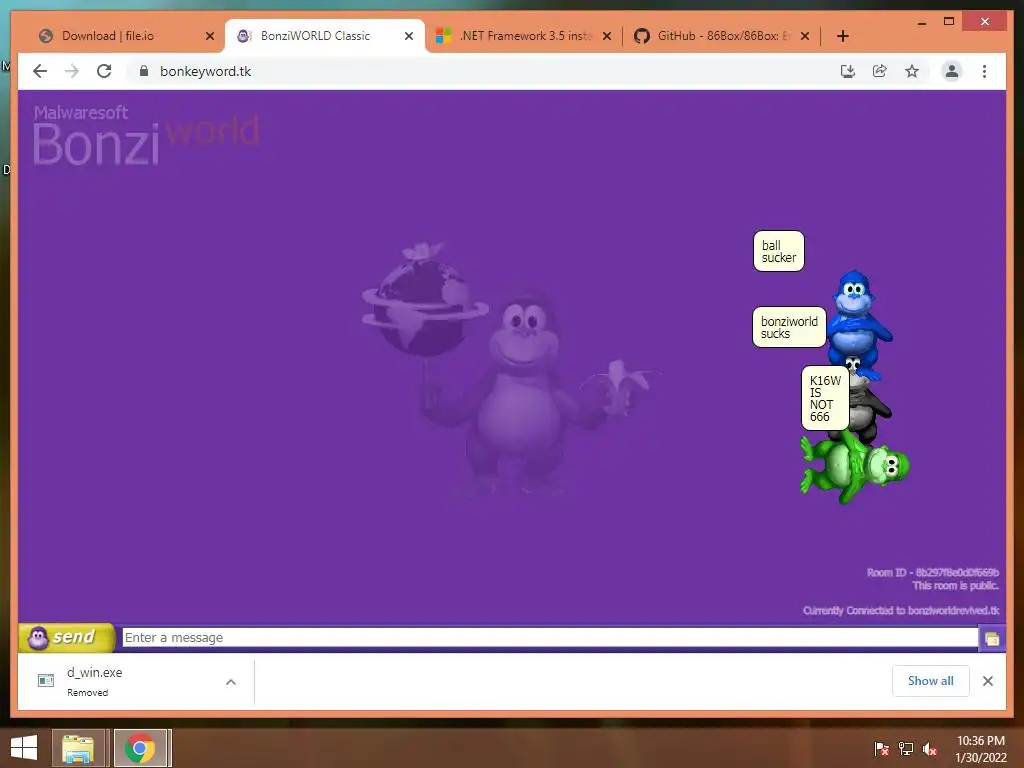Close the downloads bar
The image size is (1024, 768).
(988, 681)
